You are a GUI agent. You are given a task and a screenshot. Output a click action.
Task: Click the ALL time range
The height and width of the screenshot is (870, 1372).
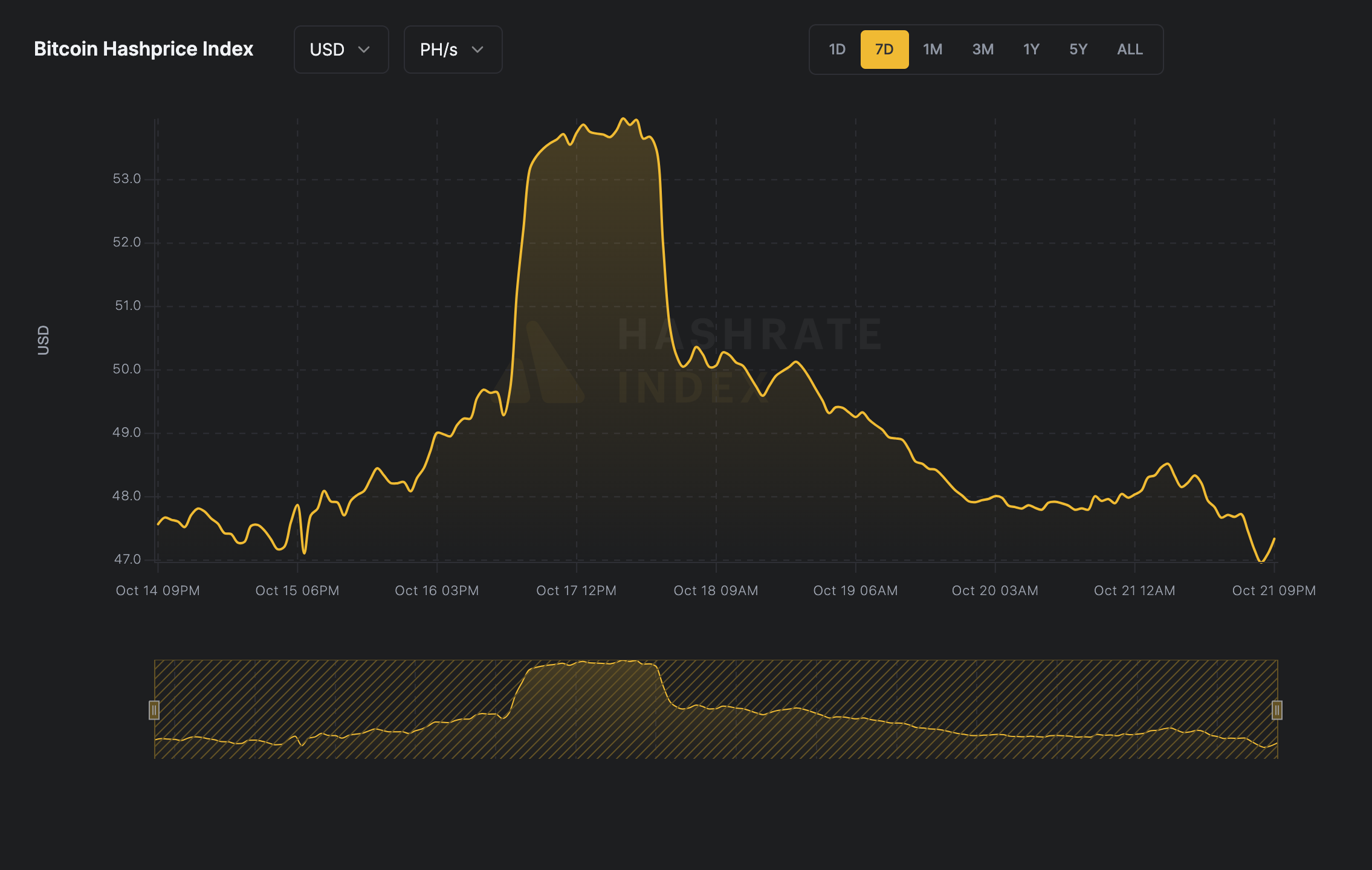point(1129,50)
